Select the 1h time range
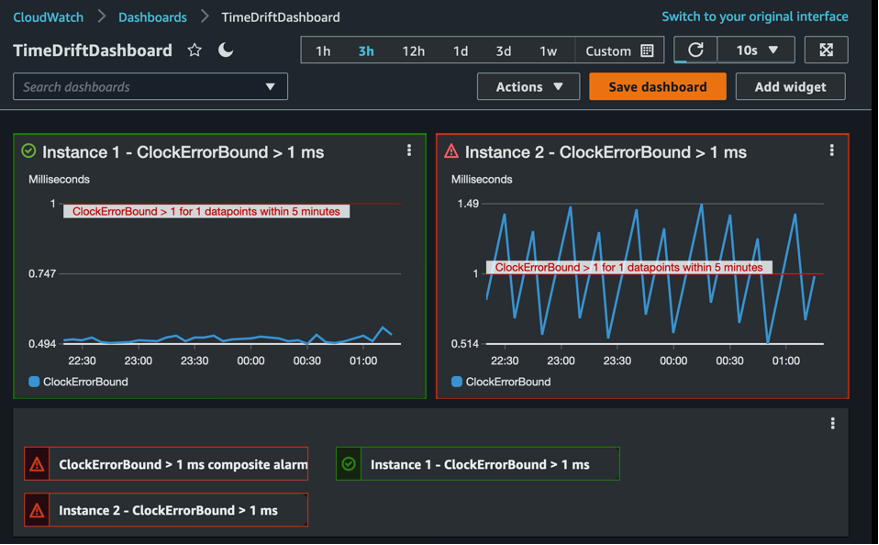This screenshot has width=879, height=545. [x=323, y=51]
